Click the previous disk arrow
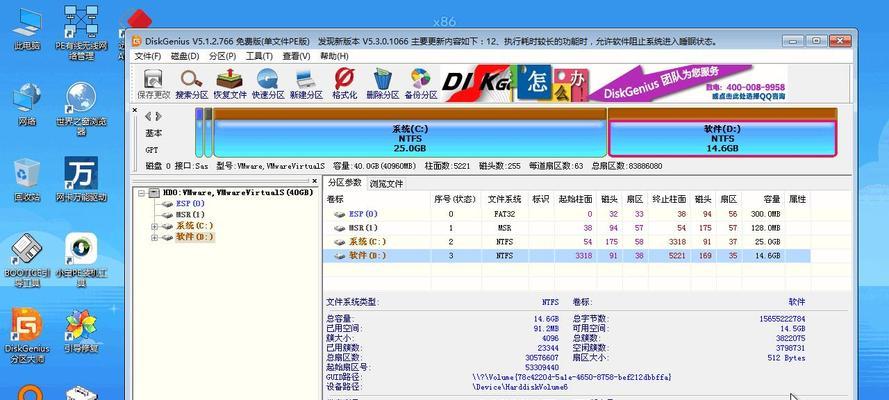The image size is (889, 400). tap(148, 116)
